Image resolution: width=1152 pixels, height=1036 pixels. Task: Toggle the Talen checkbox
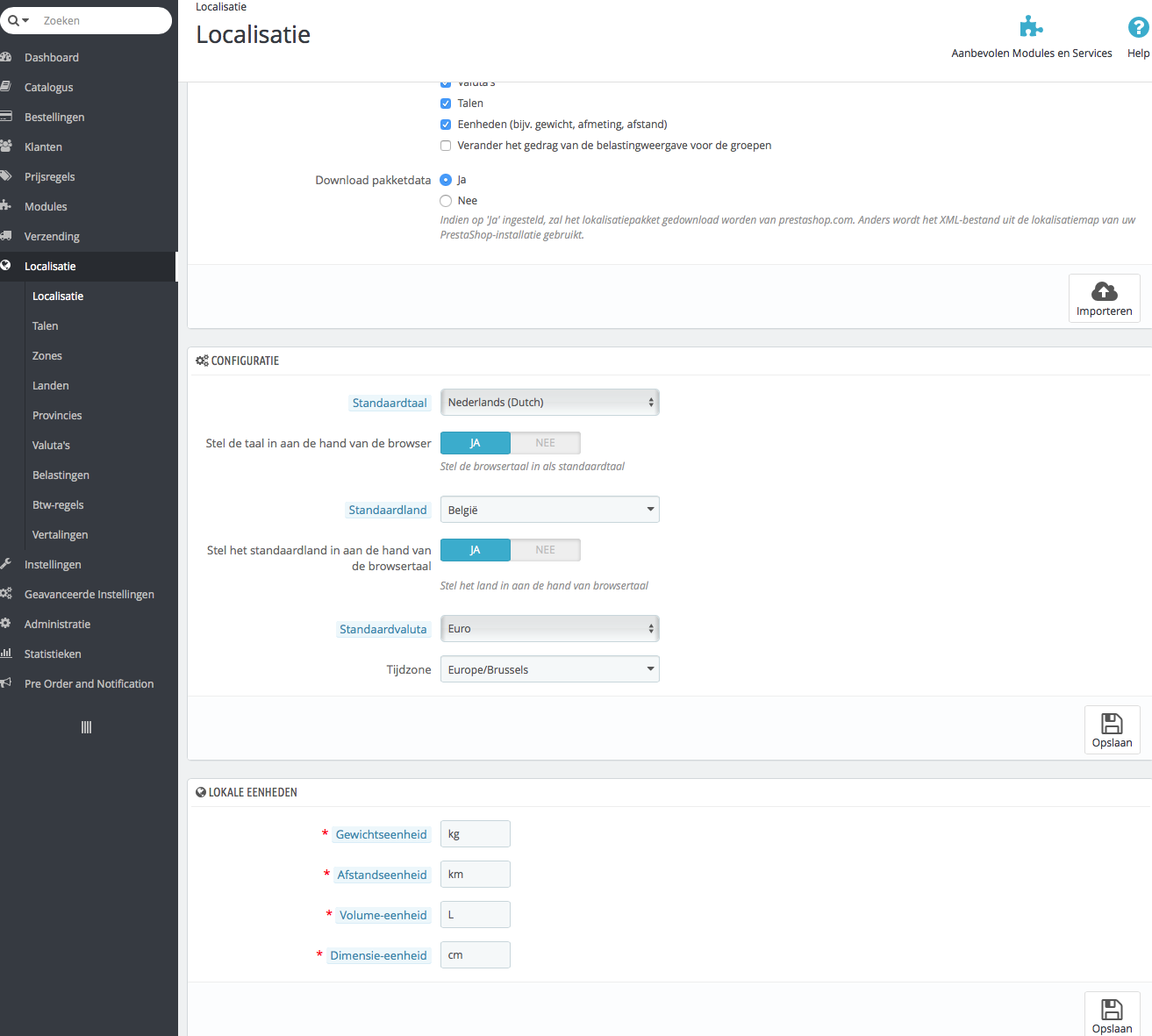point(446,104)
